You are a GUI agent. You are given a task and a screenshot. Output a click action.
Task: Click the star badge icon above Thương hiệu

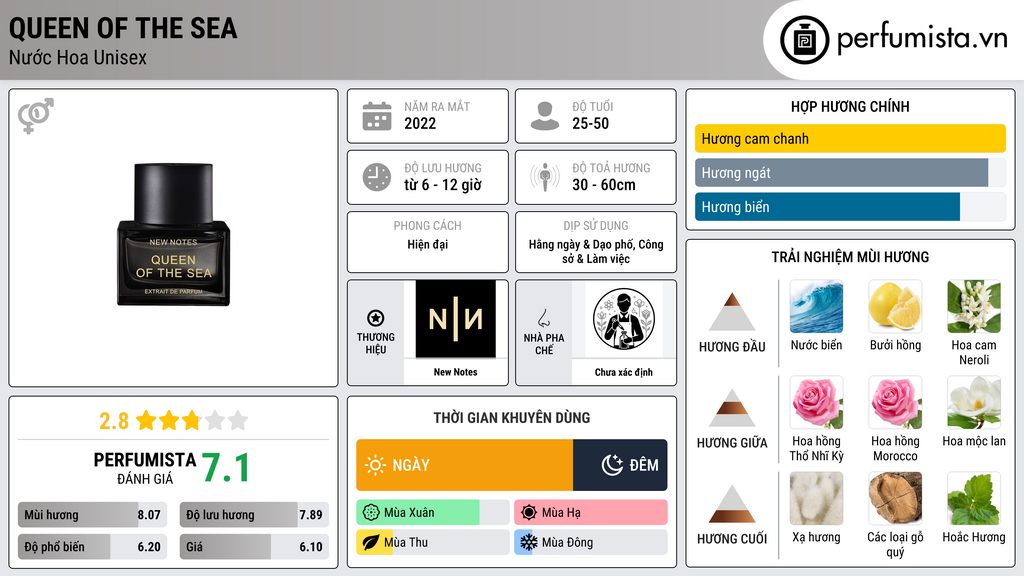click(376, 318)
